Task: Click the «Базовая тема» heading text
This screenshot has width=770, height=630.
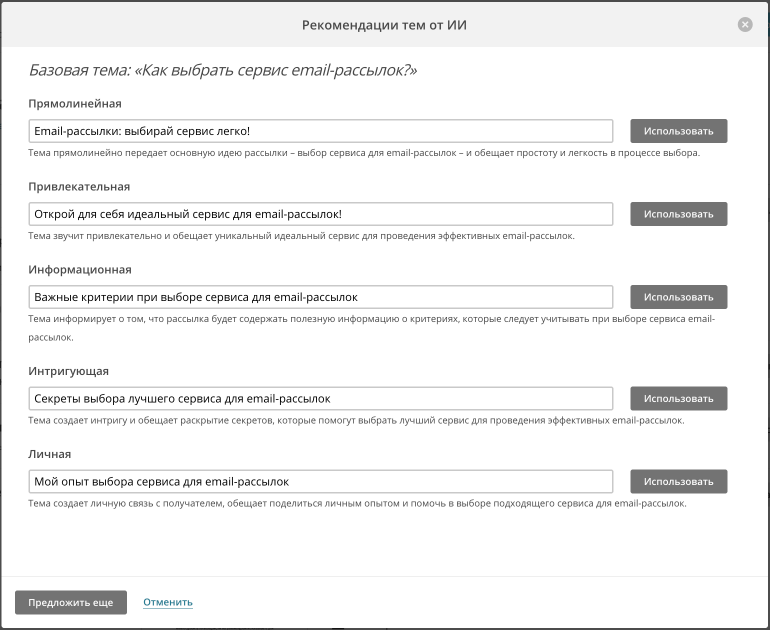Action: coord(223,71)
